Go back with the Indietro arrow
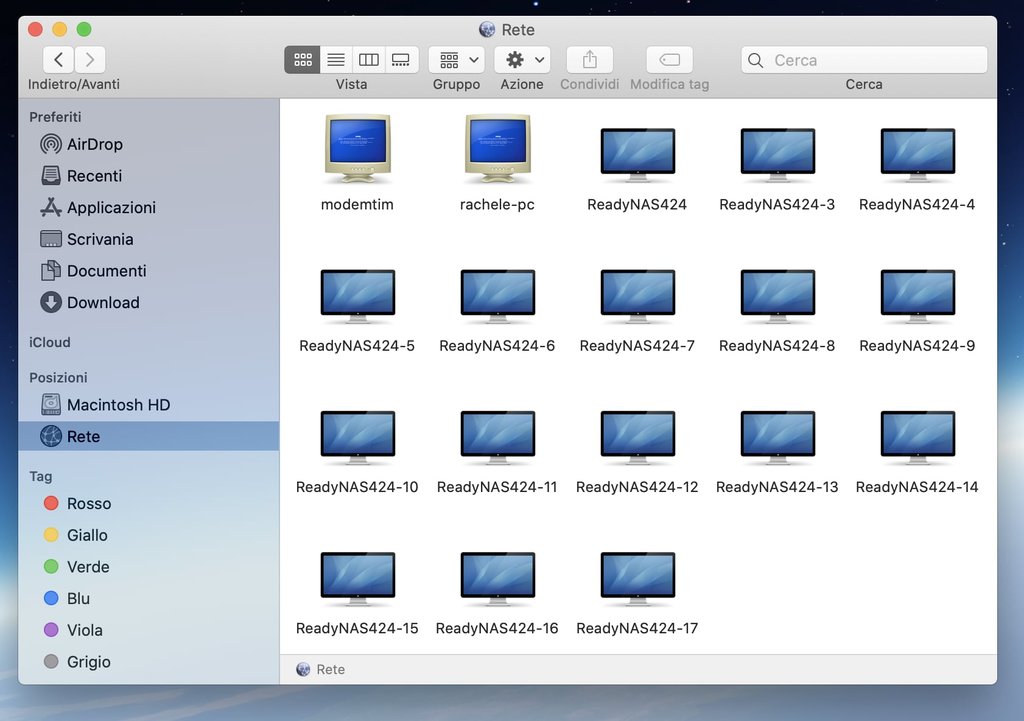 tap(59, 60)
